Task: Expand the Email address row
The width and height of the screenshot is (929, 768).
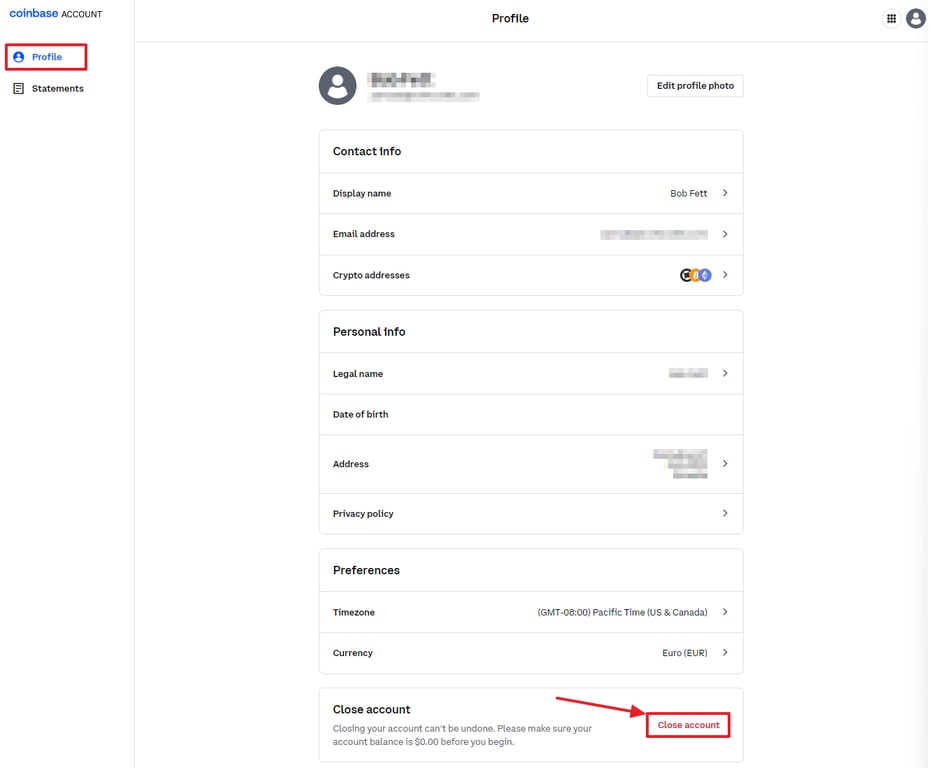Action: [x=530, y=234]
